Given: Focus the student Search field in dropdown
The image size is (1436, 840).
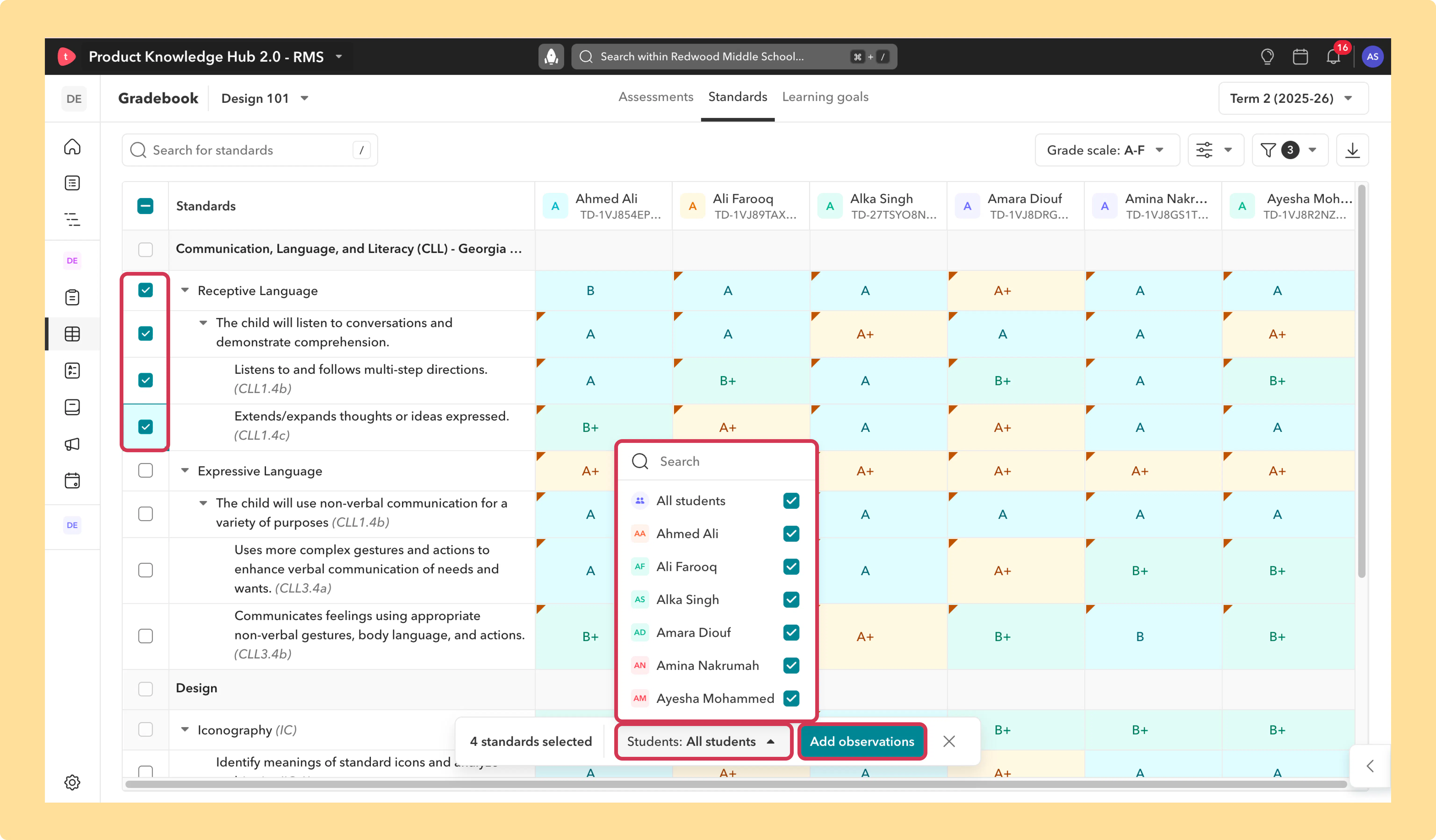Looking at the screenshot, I should [717, 461].
